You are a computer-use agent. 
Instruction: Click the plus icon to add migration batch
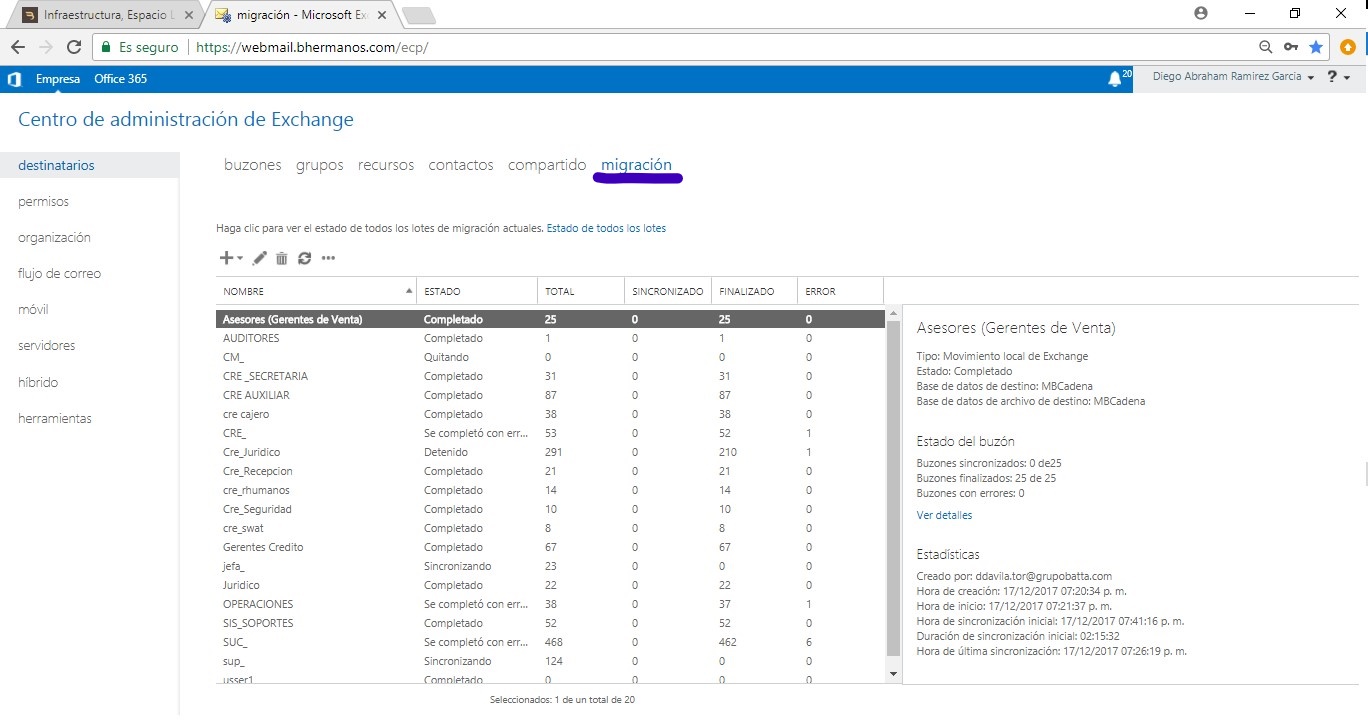pos(226,258)
